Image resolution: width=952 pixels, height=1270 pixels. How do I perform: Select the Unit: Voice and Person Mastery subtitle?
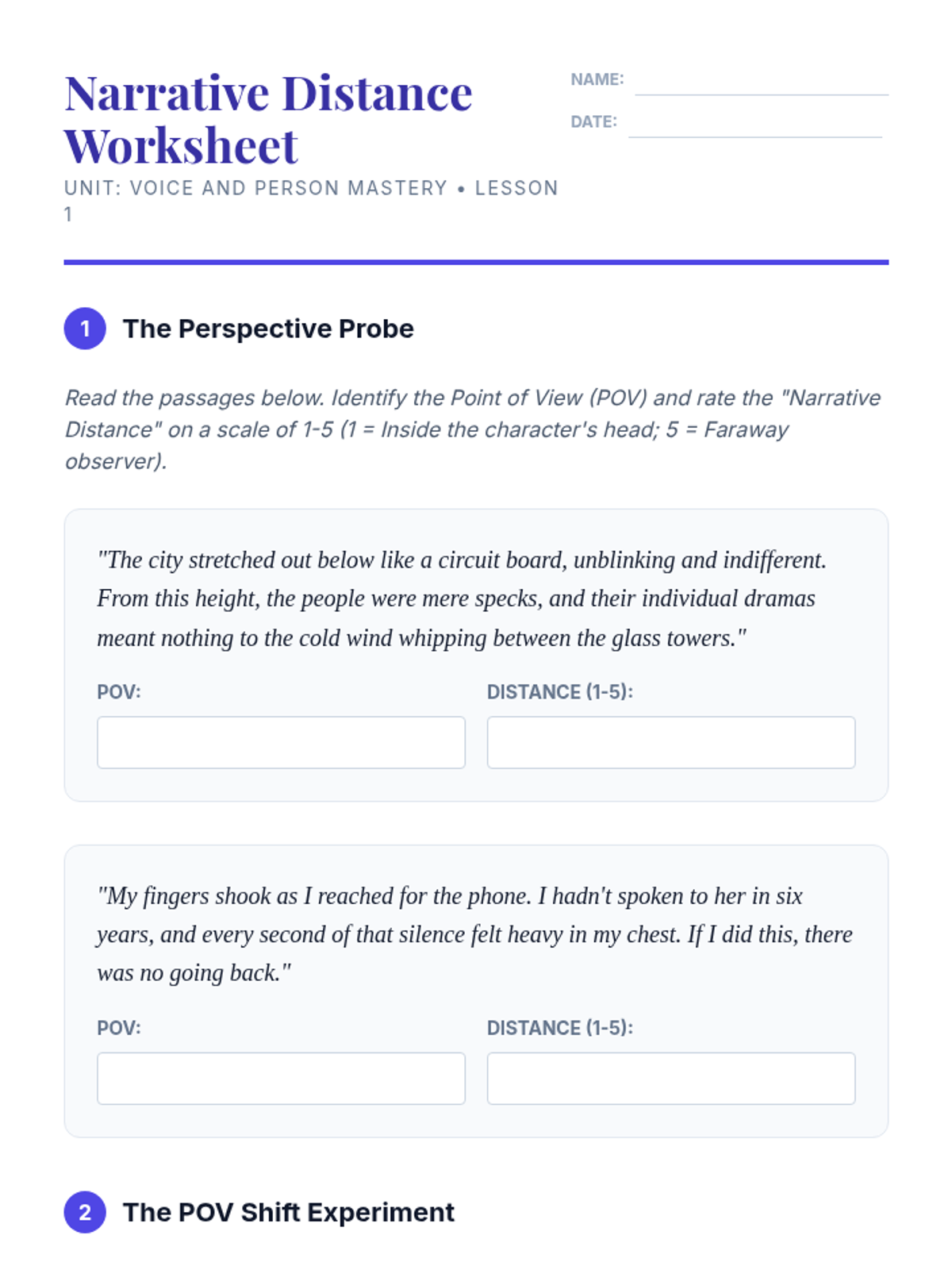click(x=311, y=189)
